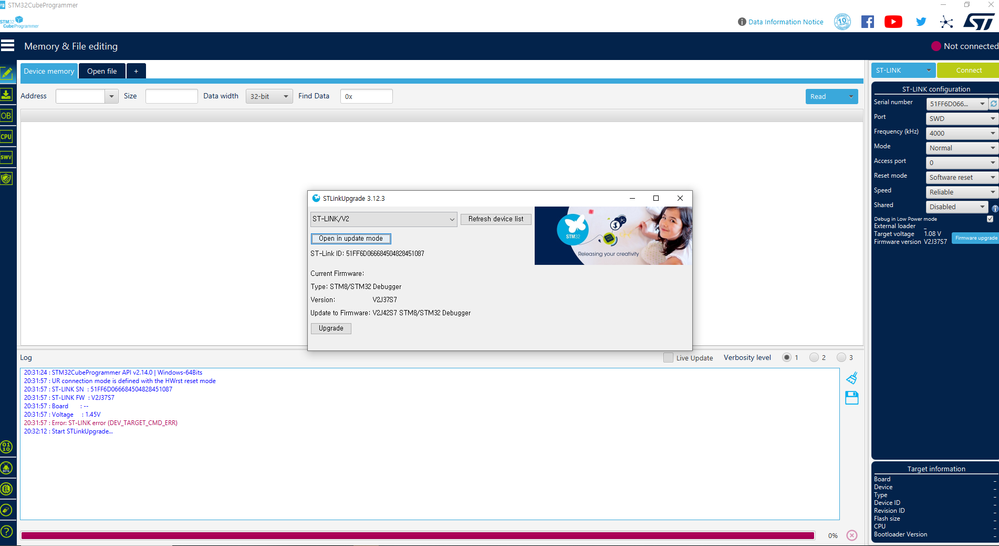The image size is (999, 546).
Task: Click the Not connected status indicator
Action: click(965, 46)
